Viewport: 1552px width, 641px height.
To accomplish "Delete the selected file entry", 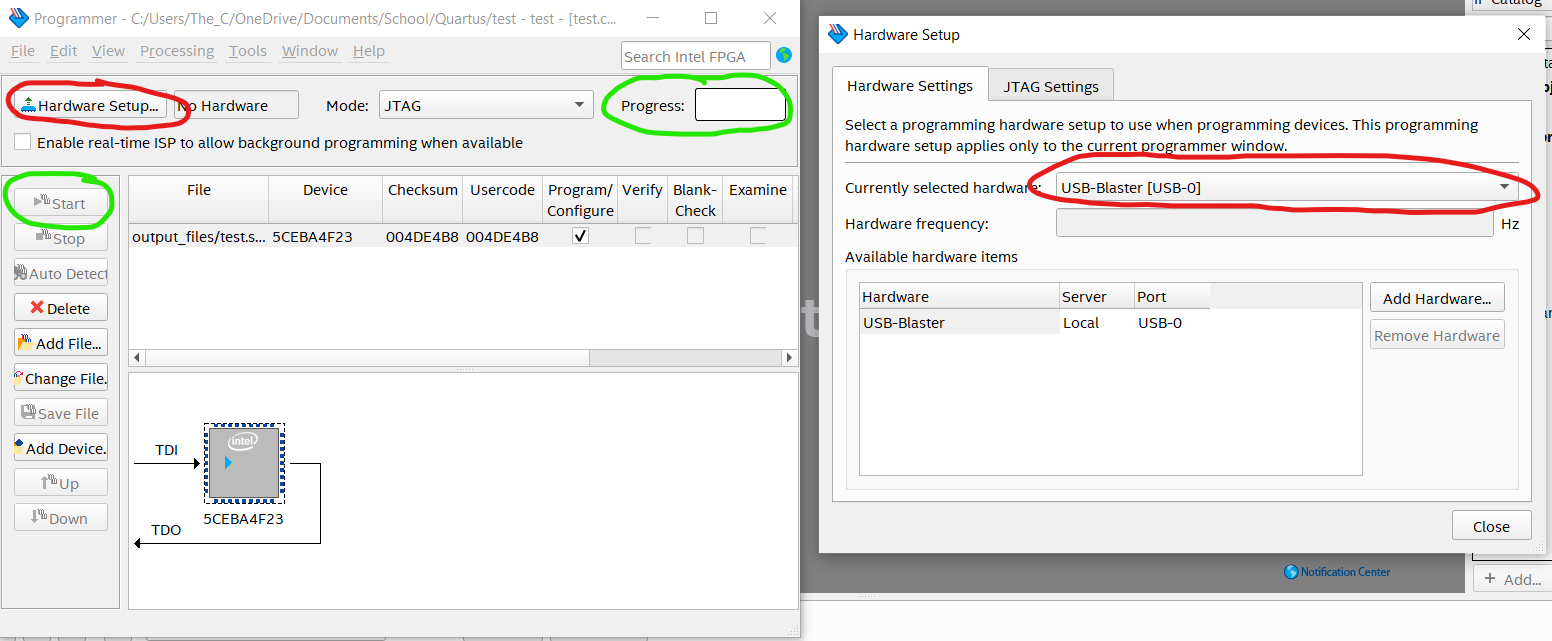I will point(60,308).
